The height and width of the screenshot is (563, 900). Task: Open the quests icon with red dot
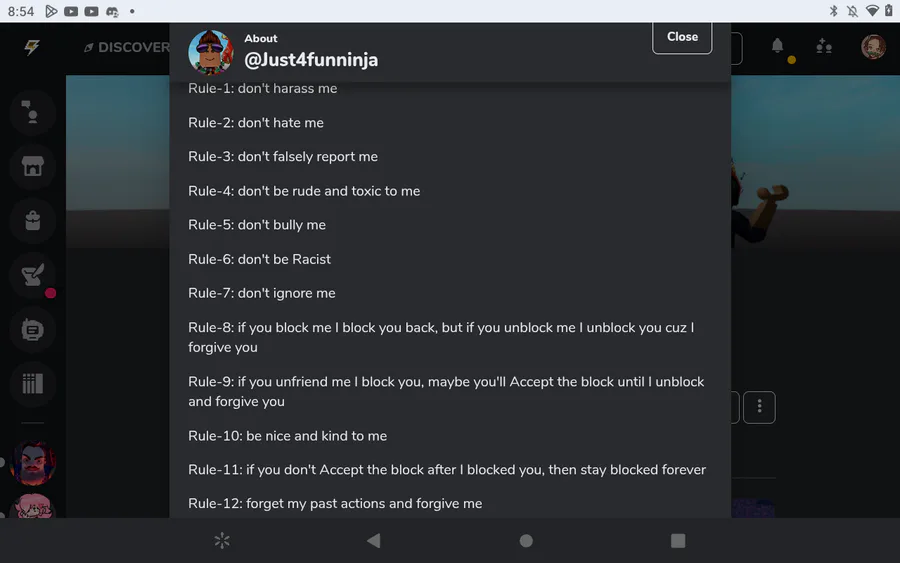click(x=32, y=275)
